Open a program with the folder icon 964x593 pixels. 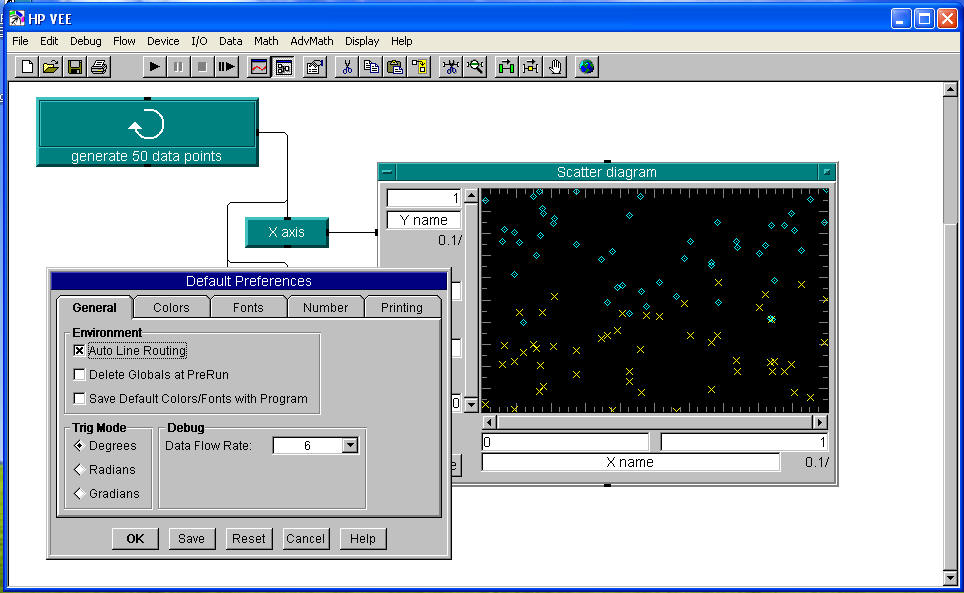50,67
